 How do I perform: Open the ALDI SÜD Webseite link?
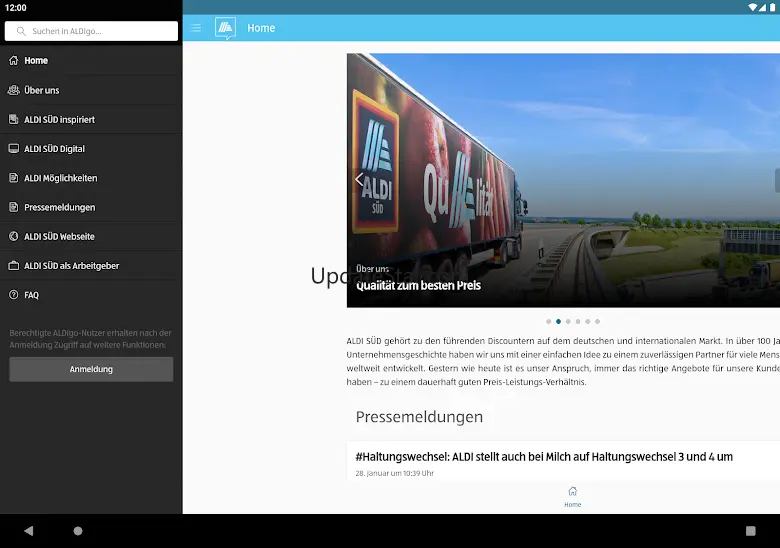click(x=91, y=236)
